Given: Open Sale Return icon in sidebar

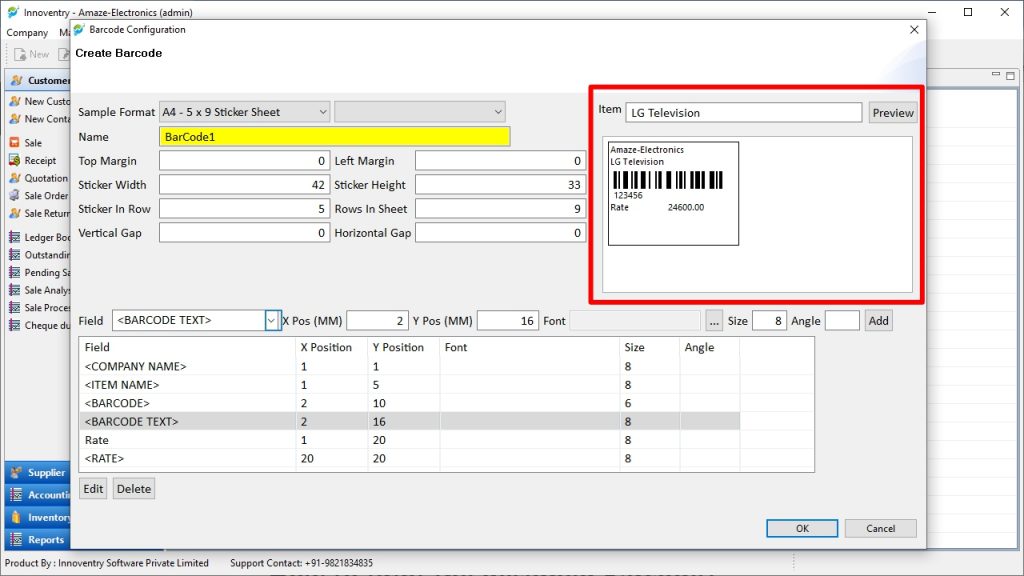Looking at the screenshot, I should pyautogui.click(x=14, y=213).
